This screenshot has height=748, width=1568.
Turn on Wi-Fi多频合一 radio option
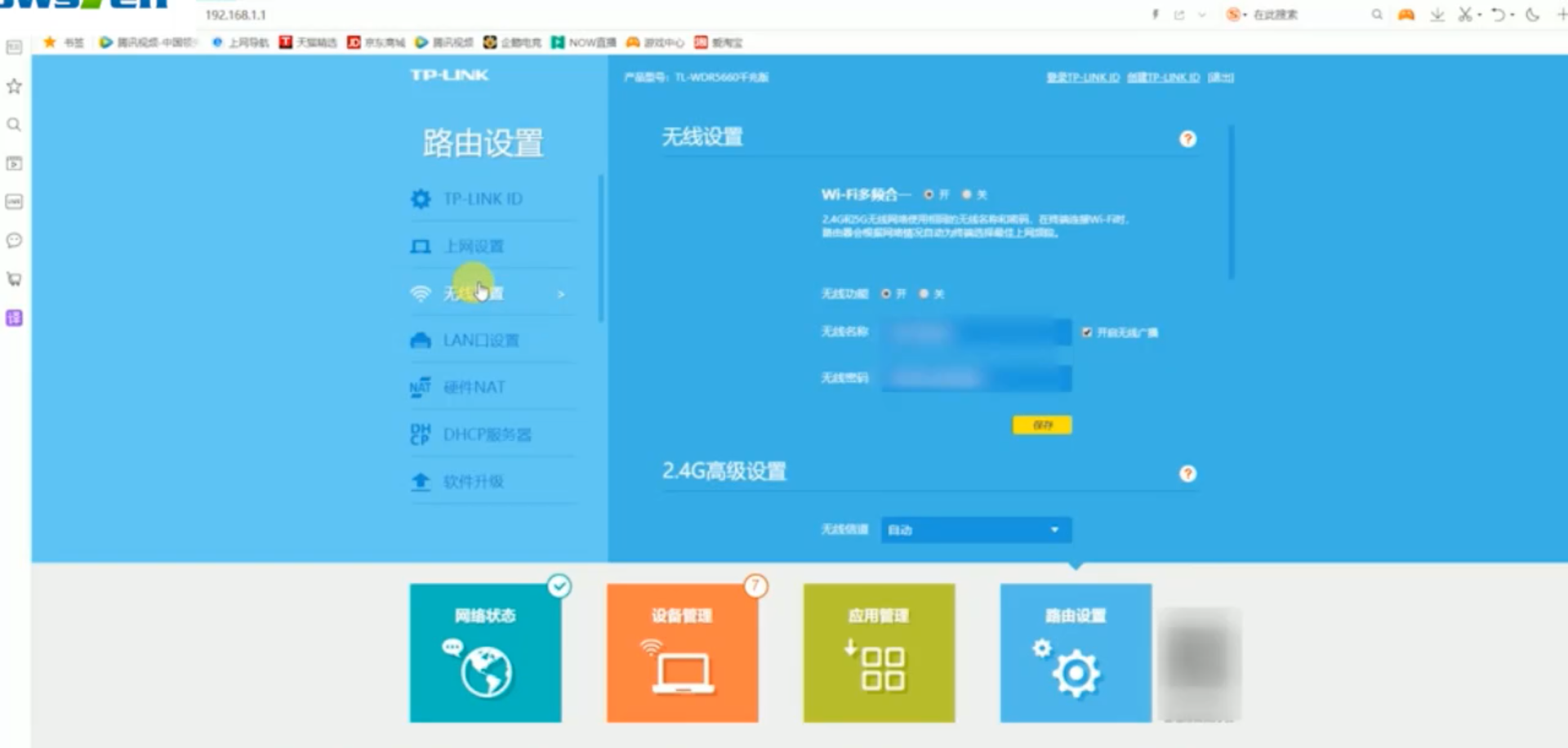[929, 194]
